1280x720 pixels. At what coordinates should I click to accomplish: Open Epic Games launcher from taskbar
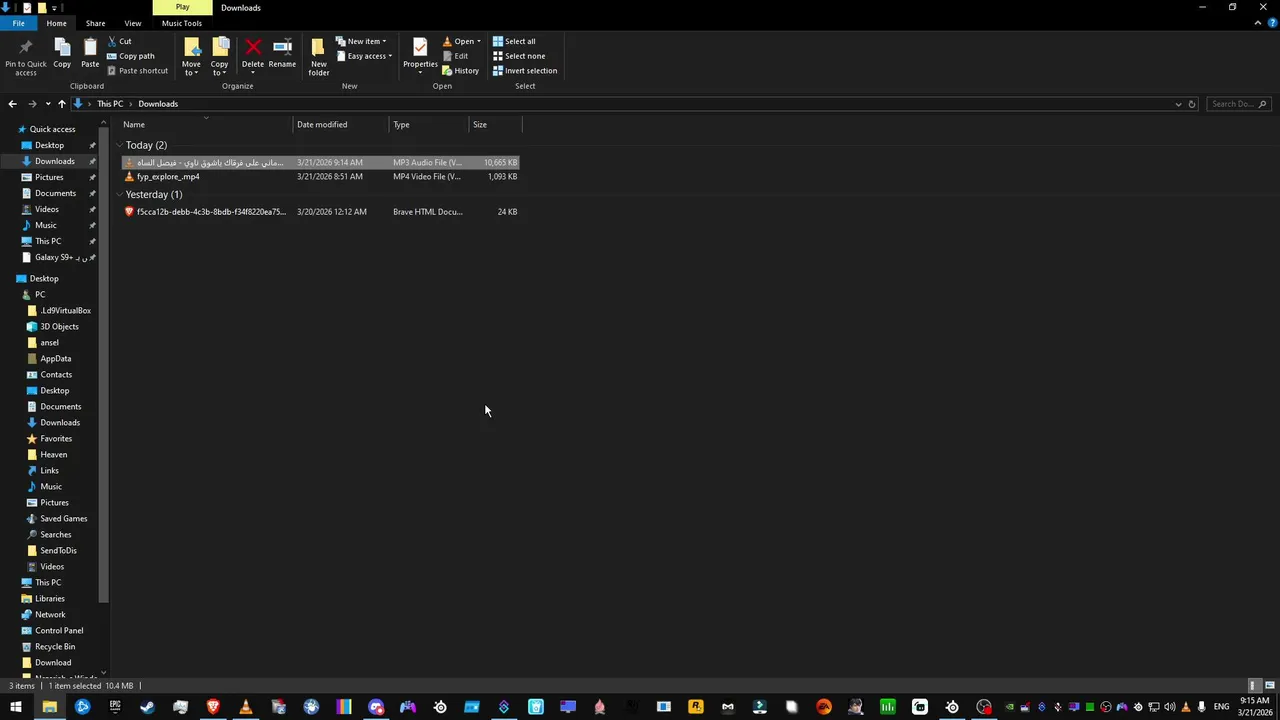[115, 707]
